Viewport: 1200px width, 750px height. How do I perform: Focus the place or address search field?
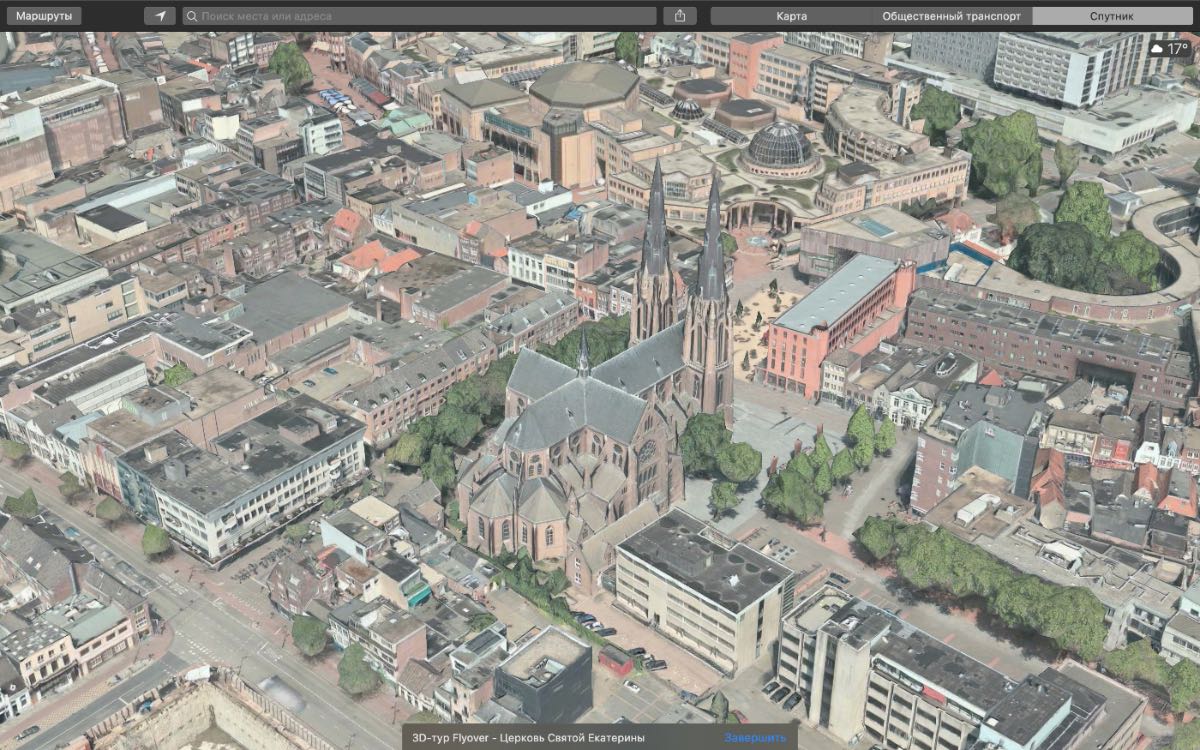pos(419,16)
